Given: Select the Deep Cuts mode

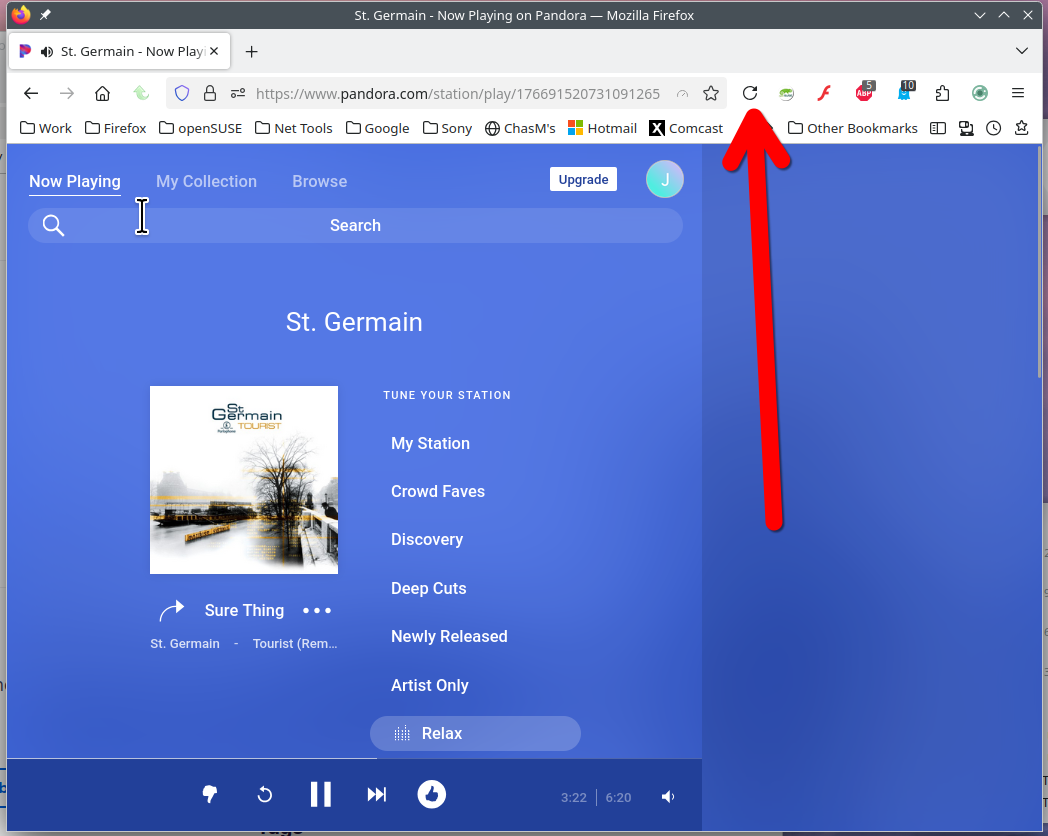Looking at the screenshot, I should 428,588.
